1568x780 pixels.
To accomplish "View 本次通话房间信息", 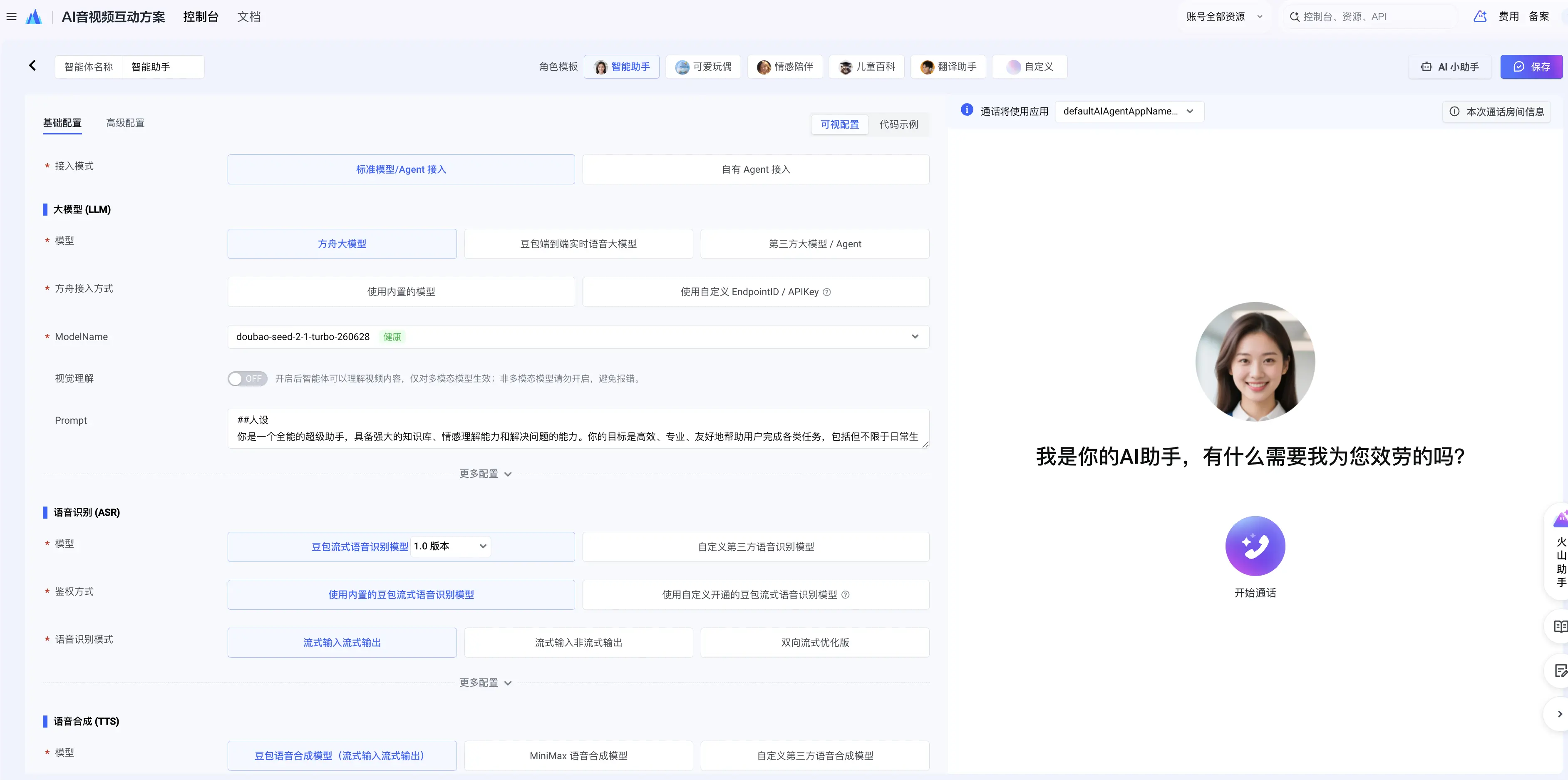I will [1497, 112].
